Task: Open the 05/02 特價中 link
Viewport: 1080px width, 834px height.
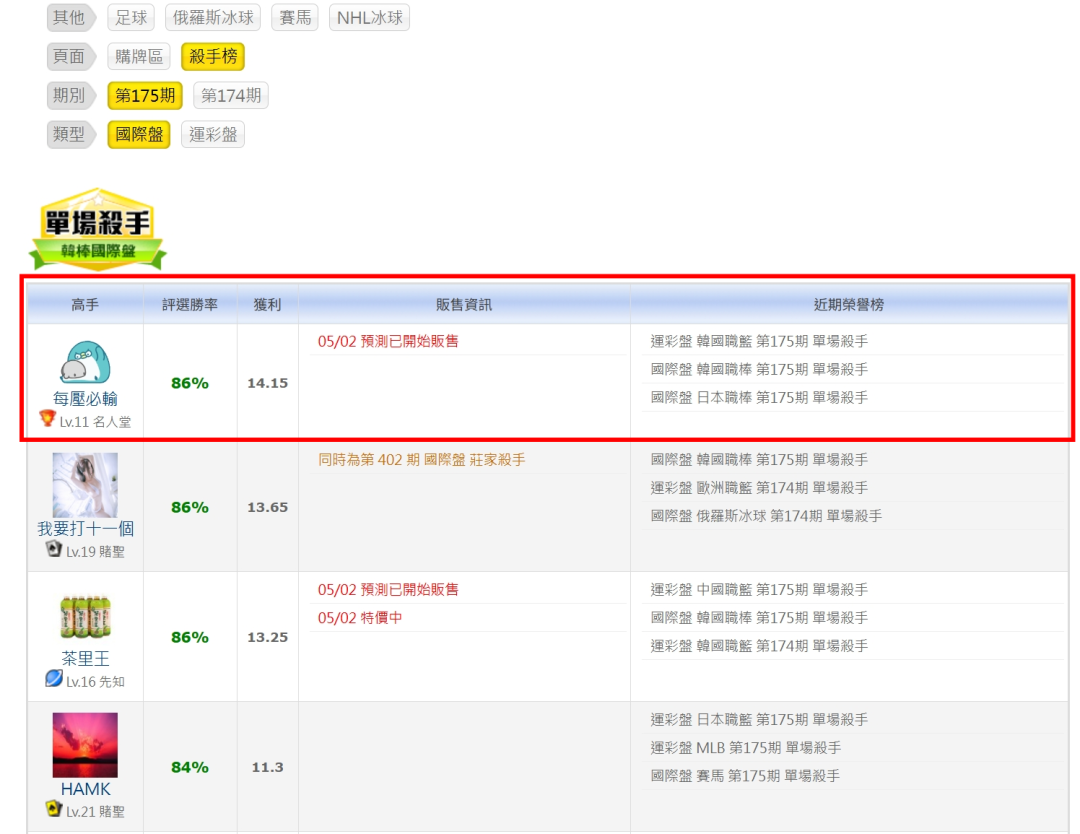Action: click(x=360, y=618)
